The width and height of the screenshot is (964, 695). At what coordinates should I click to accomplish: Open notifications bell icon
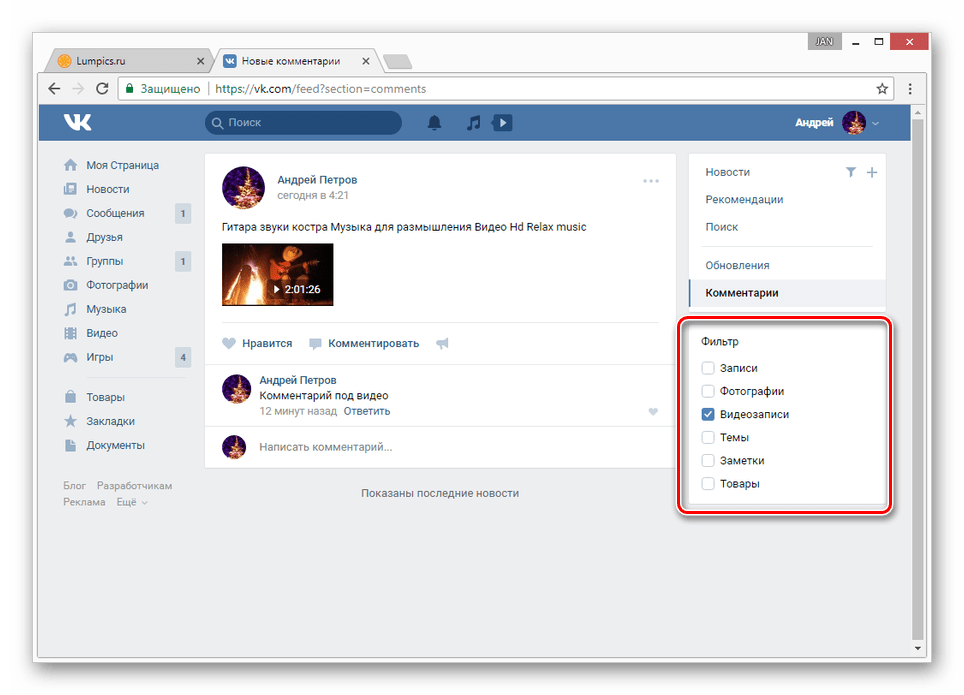[x=434, y=122]
